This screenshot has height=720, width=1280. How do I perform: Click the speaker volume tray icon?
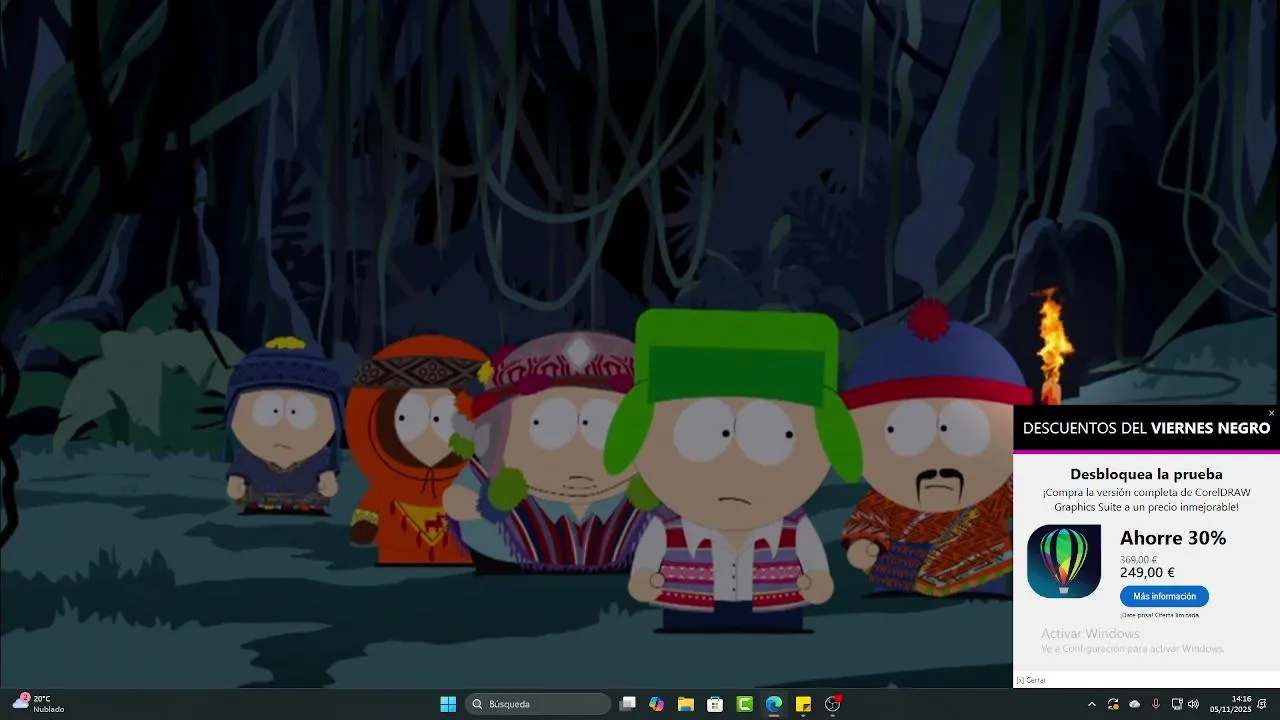(1193, 704)
